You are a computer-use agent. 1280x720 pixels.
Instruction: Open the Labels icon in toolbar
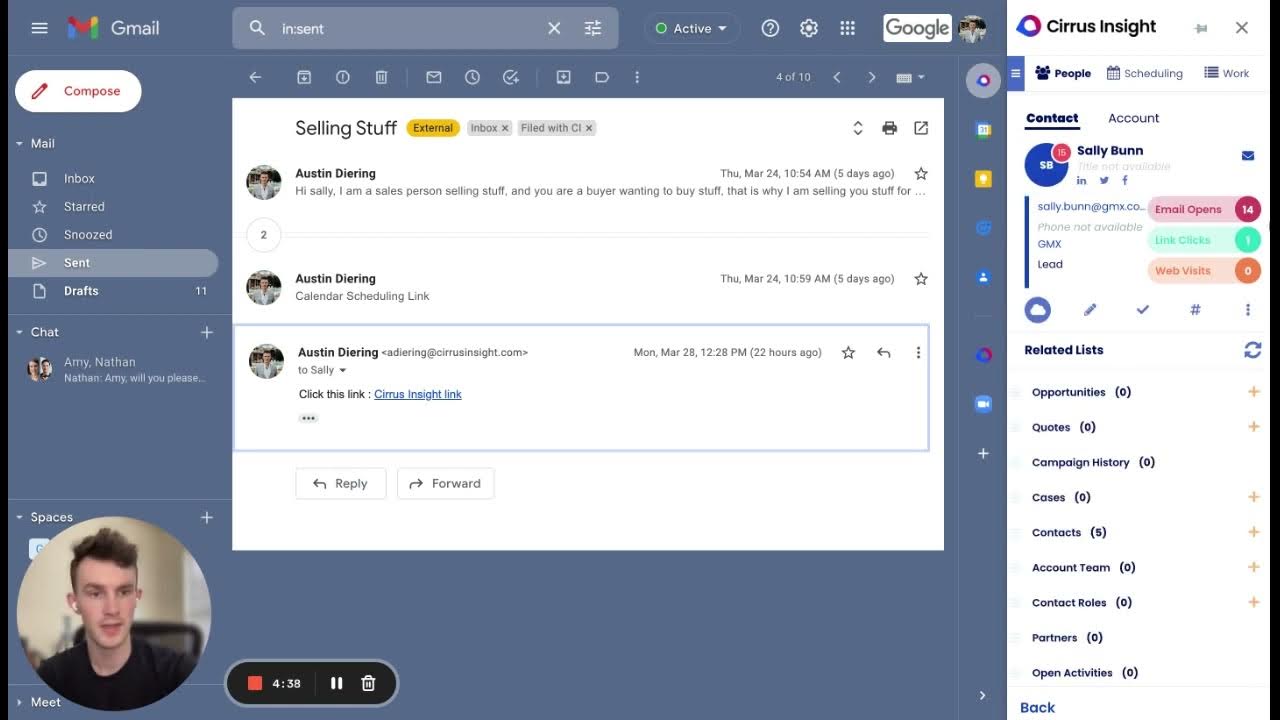pos(602,77)
